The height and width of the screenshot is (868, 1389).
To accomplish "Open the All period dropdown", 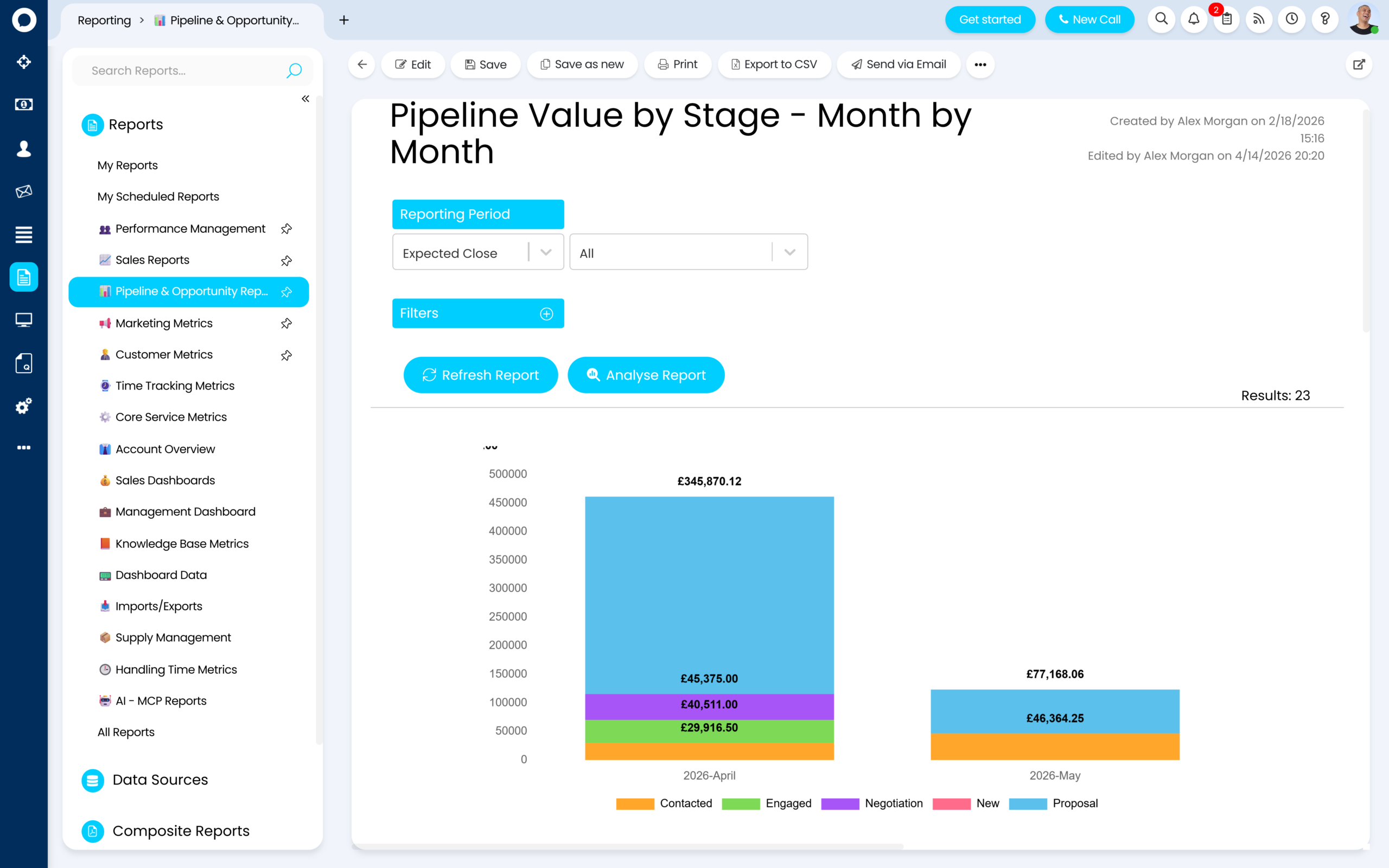I will [688, 253].
